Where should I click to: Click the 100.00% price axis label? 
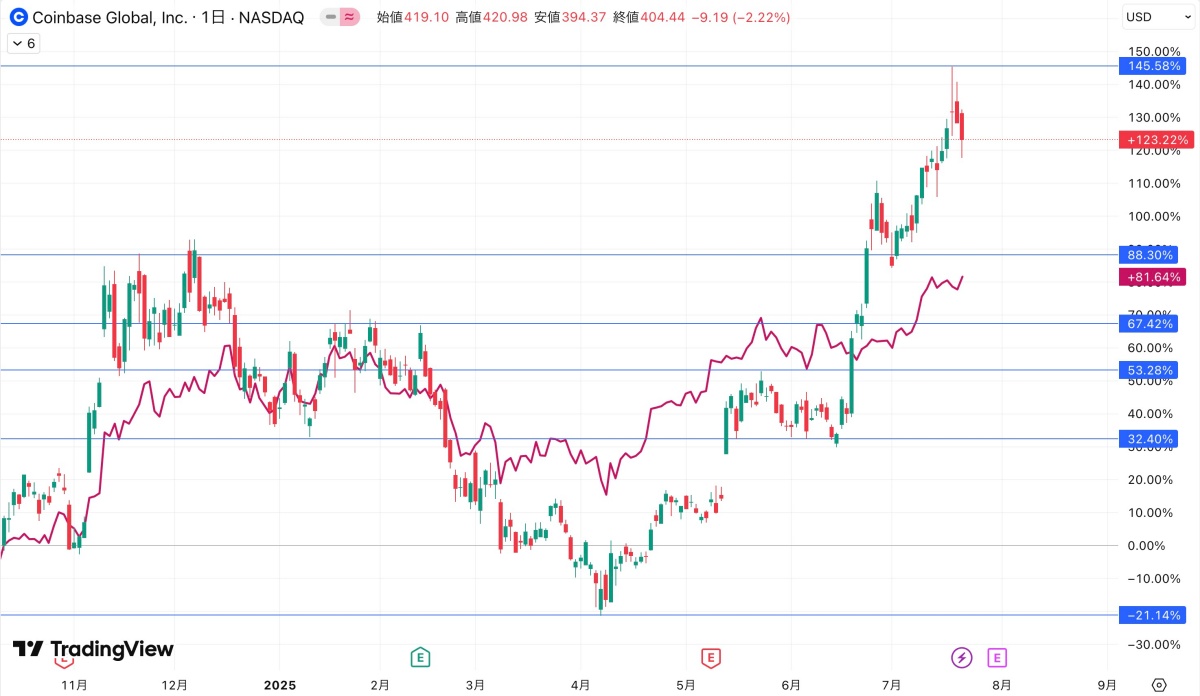(1152, 216)
